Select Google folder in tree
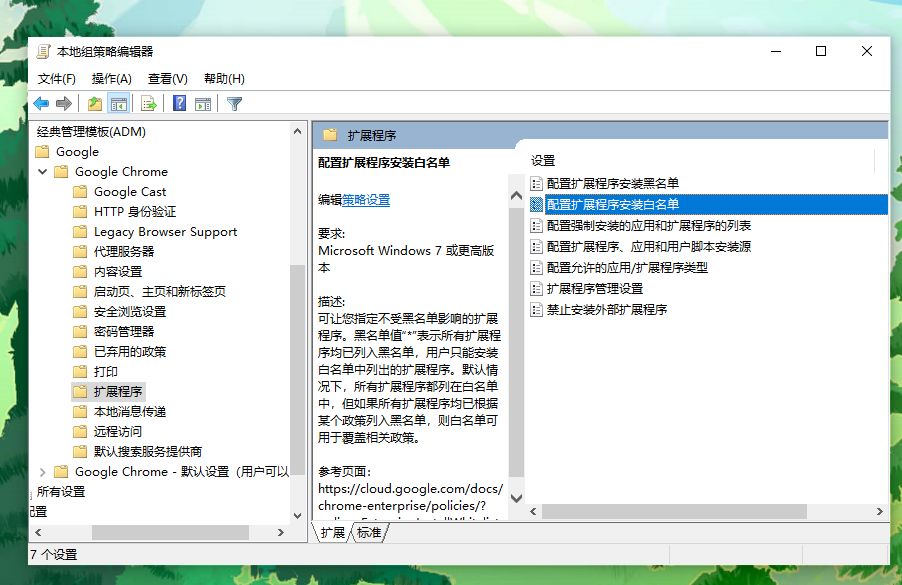 [77, 152]
